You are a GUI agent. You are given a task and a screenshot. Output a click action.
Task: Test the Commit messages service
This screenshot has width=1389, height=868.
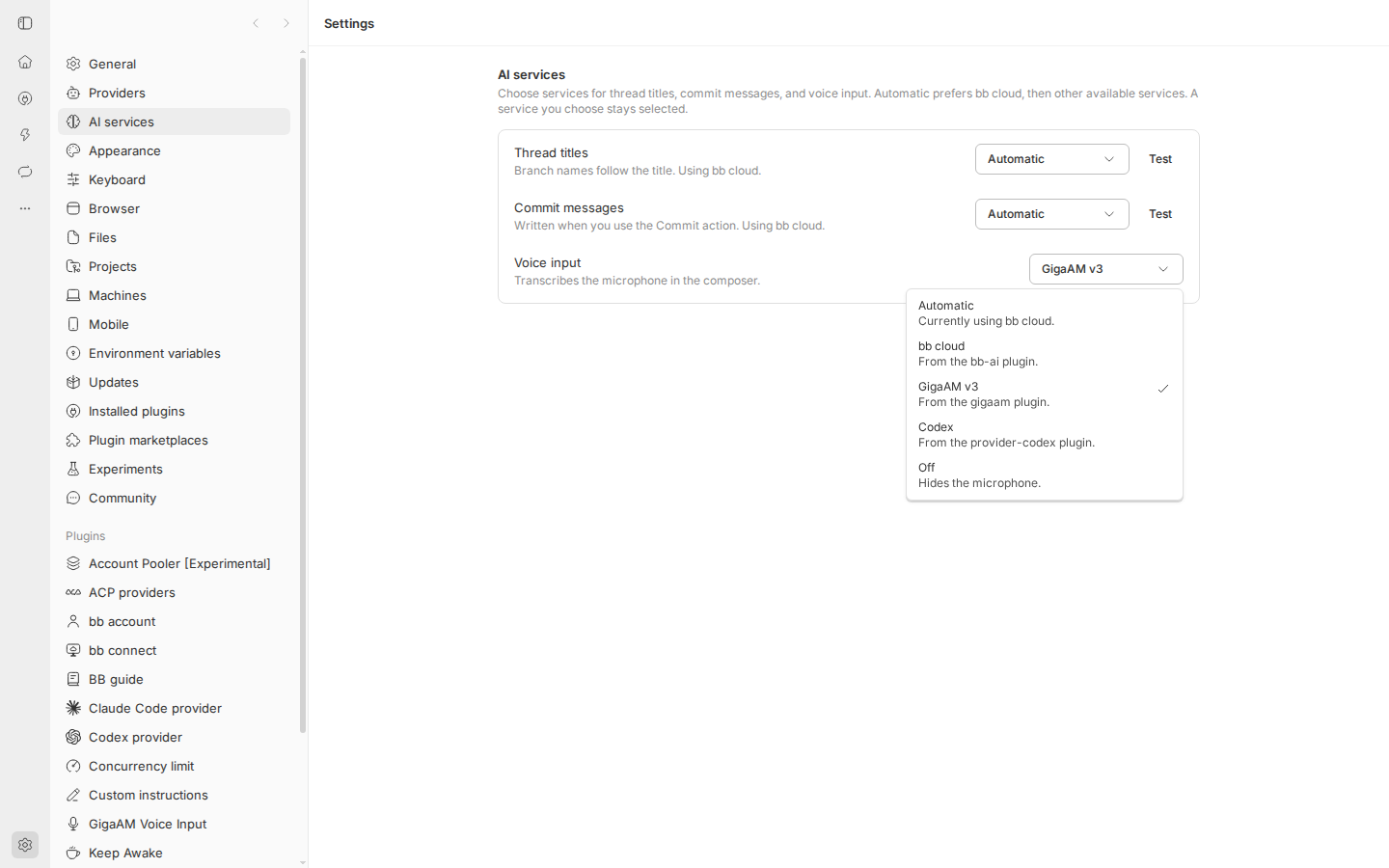point(1160,214)
